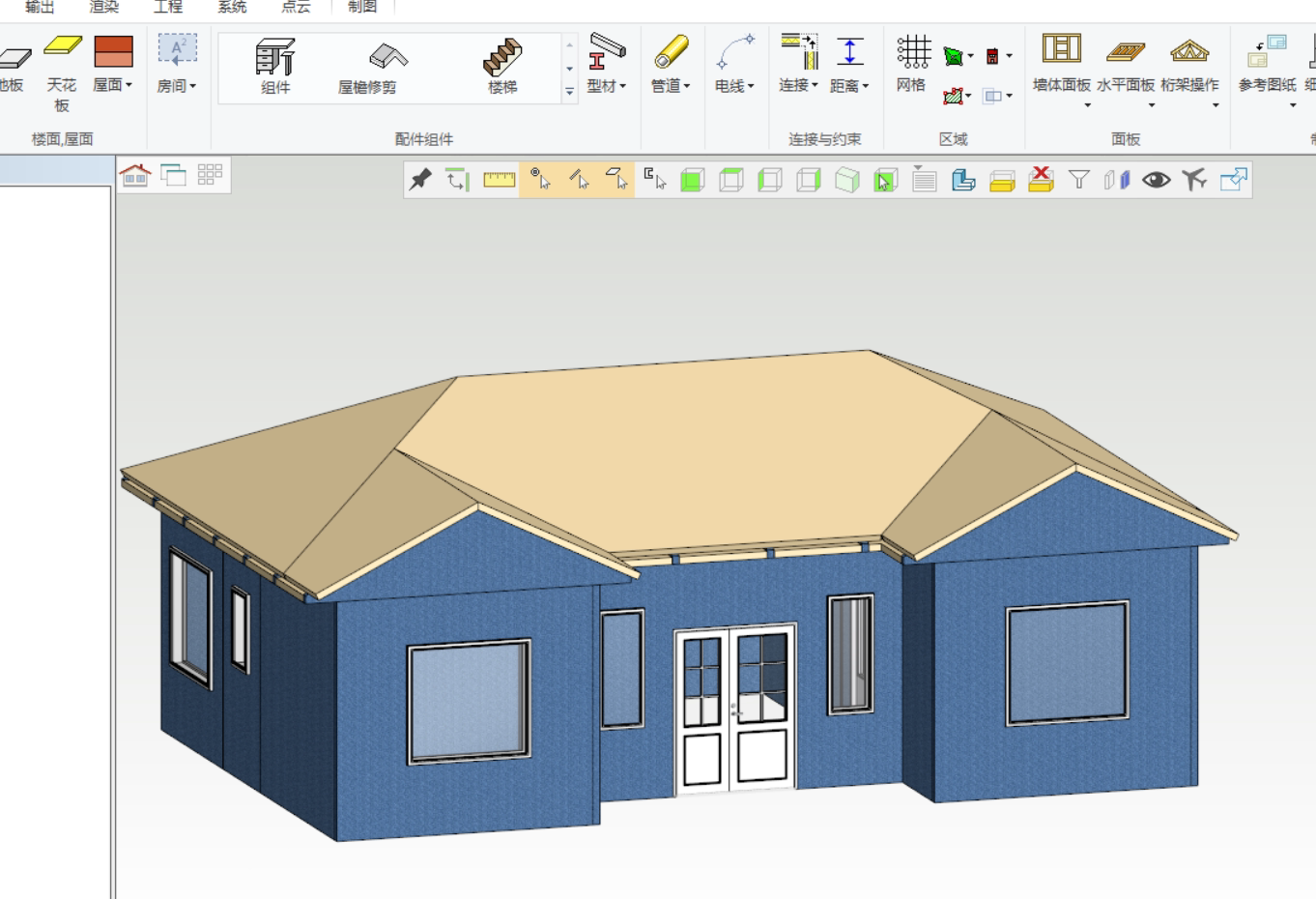Move the component gallery up one row
This screenshot has width=1316, height=899.
pos(569,44)
